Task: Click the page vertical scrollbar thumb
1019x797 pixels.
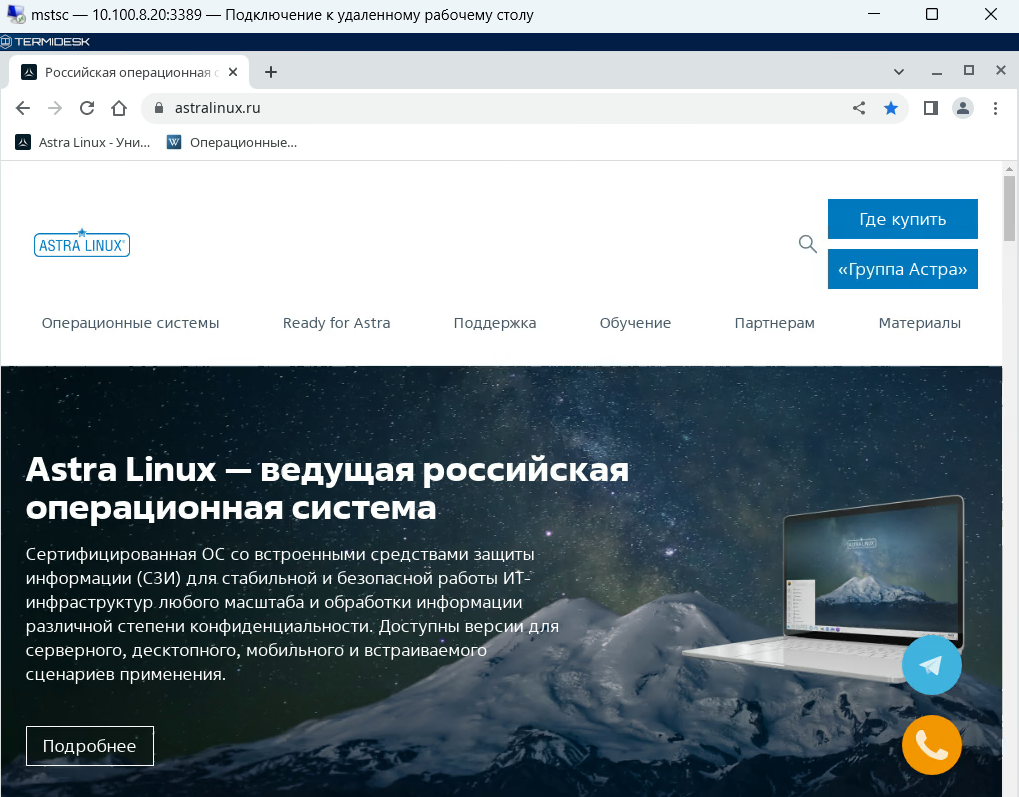Action: click(x=1009, y=208)
